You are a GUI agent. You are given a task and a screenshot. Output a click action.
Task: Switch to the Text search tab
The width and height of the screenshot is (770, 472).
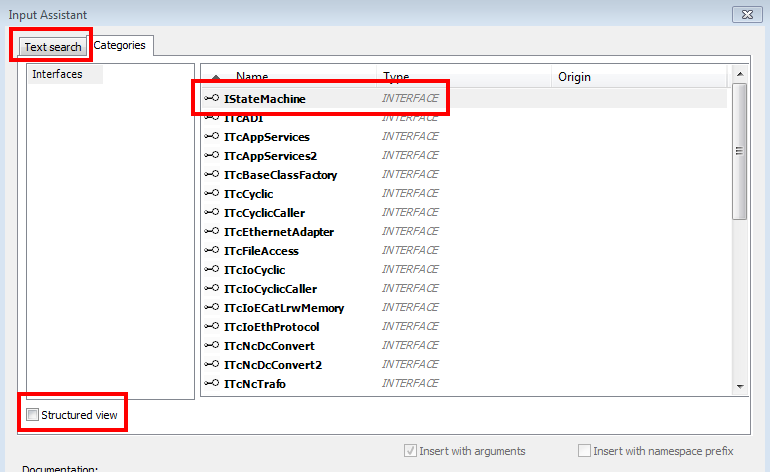tap(53, 47)
